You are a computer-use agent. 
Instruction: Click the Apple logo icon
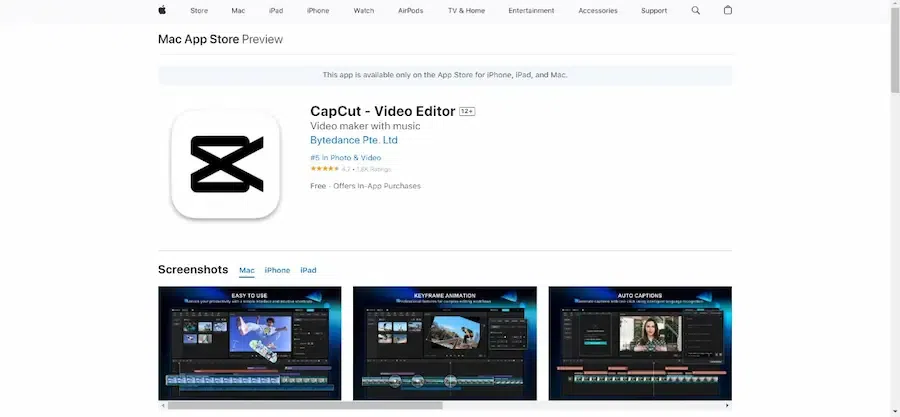pos(162,10)
